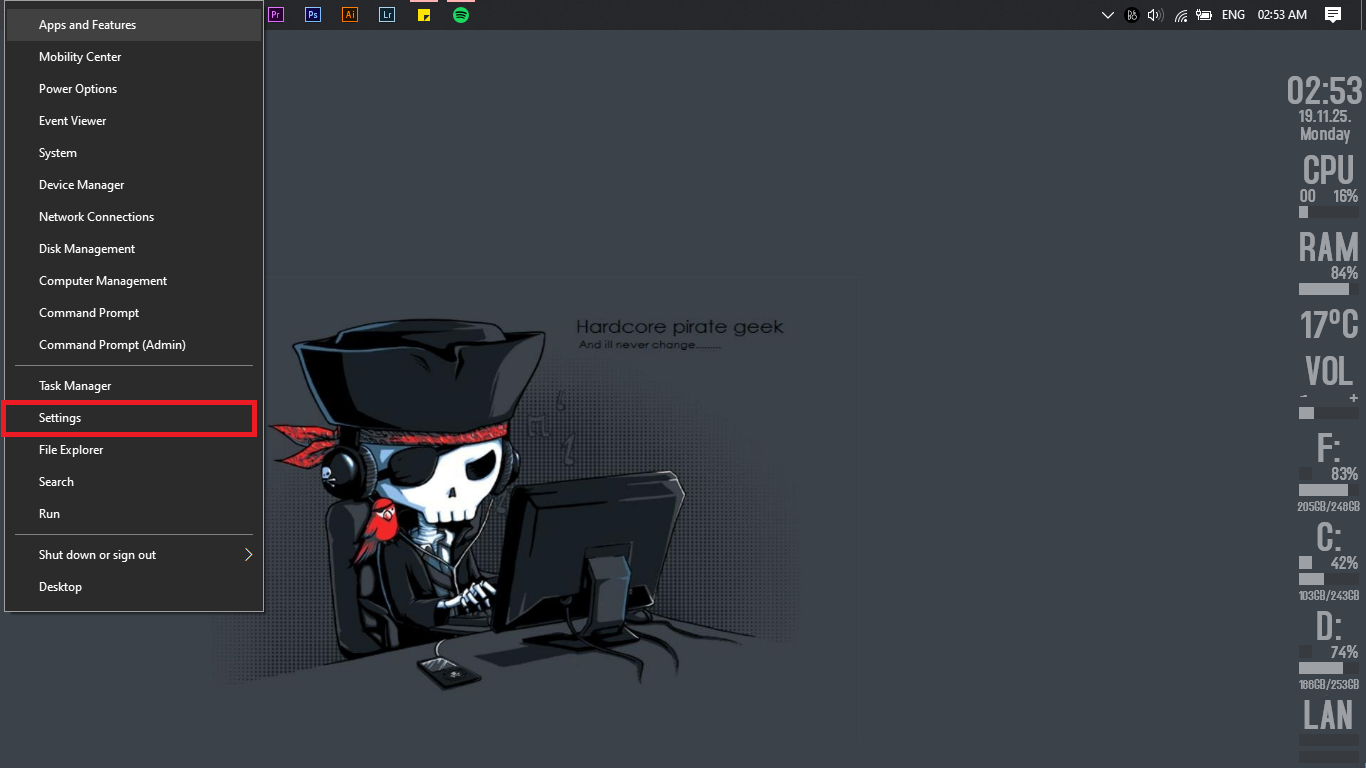Image resolution: width=1366 pixels, height=768 pixels.
Task: Select Search in the menu
Action: pos(134,482)
